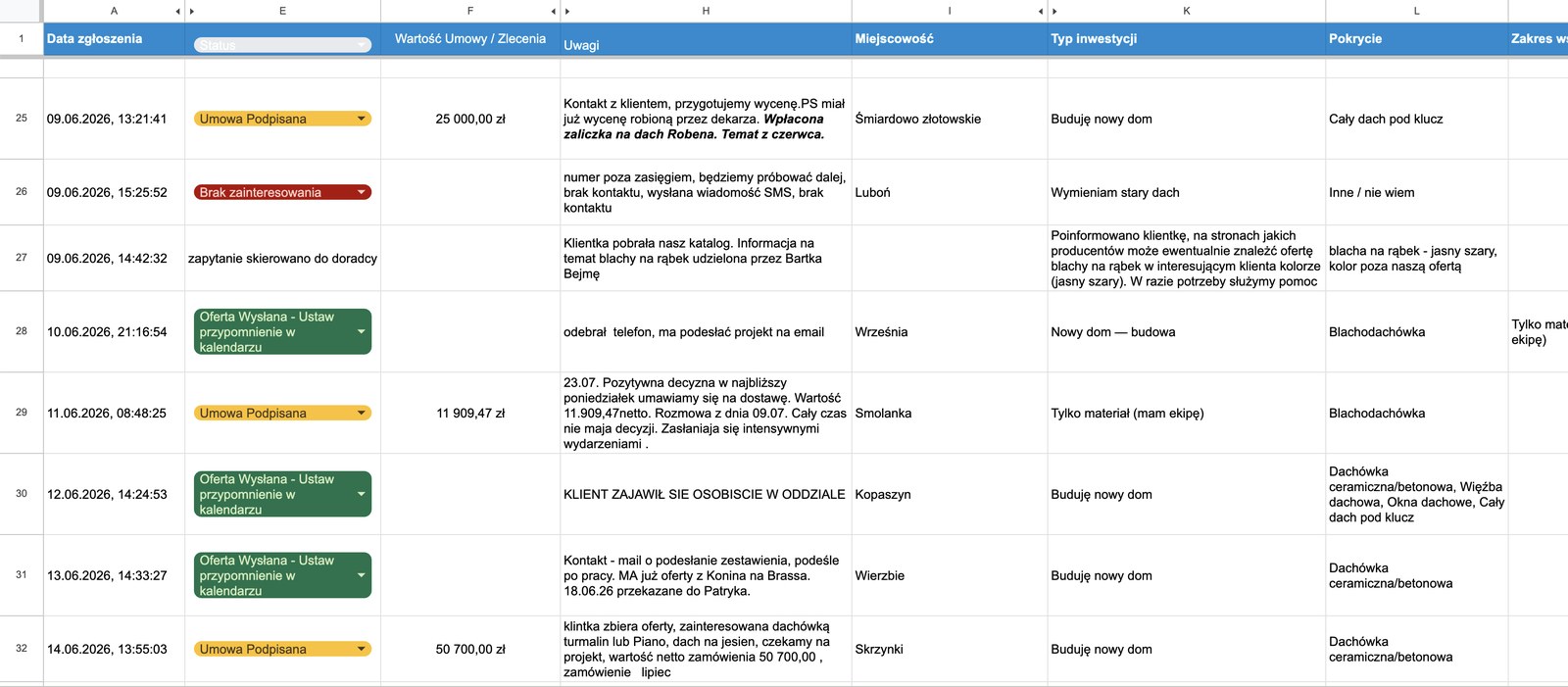The width and height of the screenshot is (1568, 687).
Task: Select column K header
Action: point(1187,11)
